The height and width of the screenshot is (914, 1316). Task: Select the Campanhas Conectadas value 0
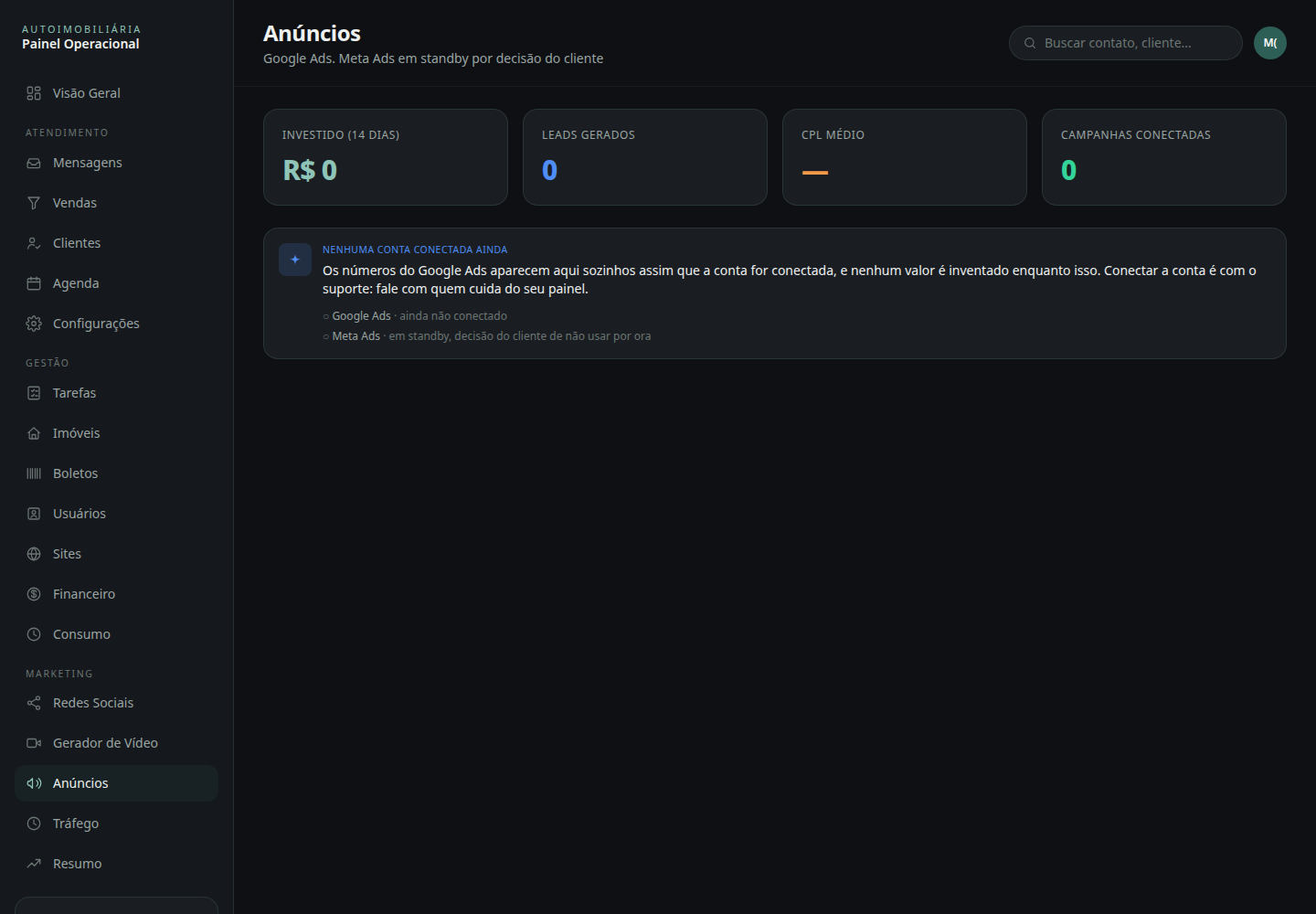[x=1068, y=170]
